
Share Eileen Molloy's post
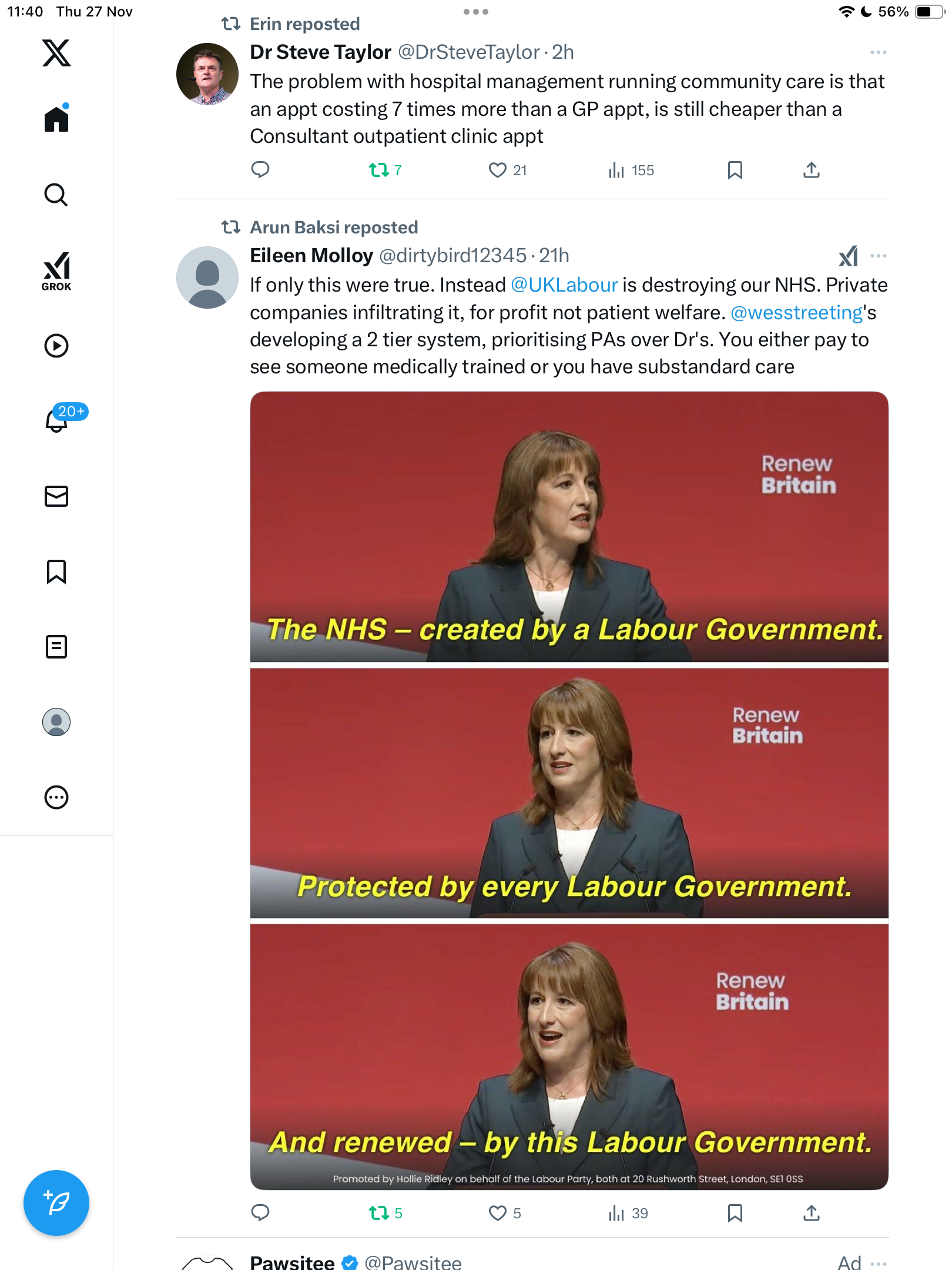811,1213
